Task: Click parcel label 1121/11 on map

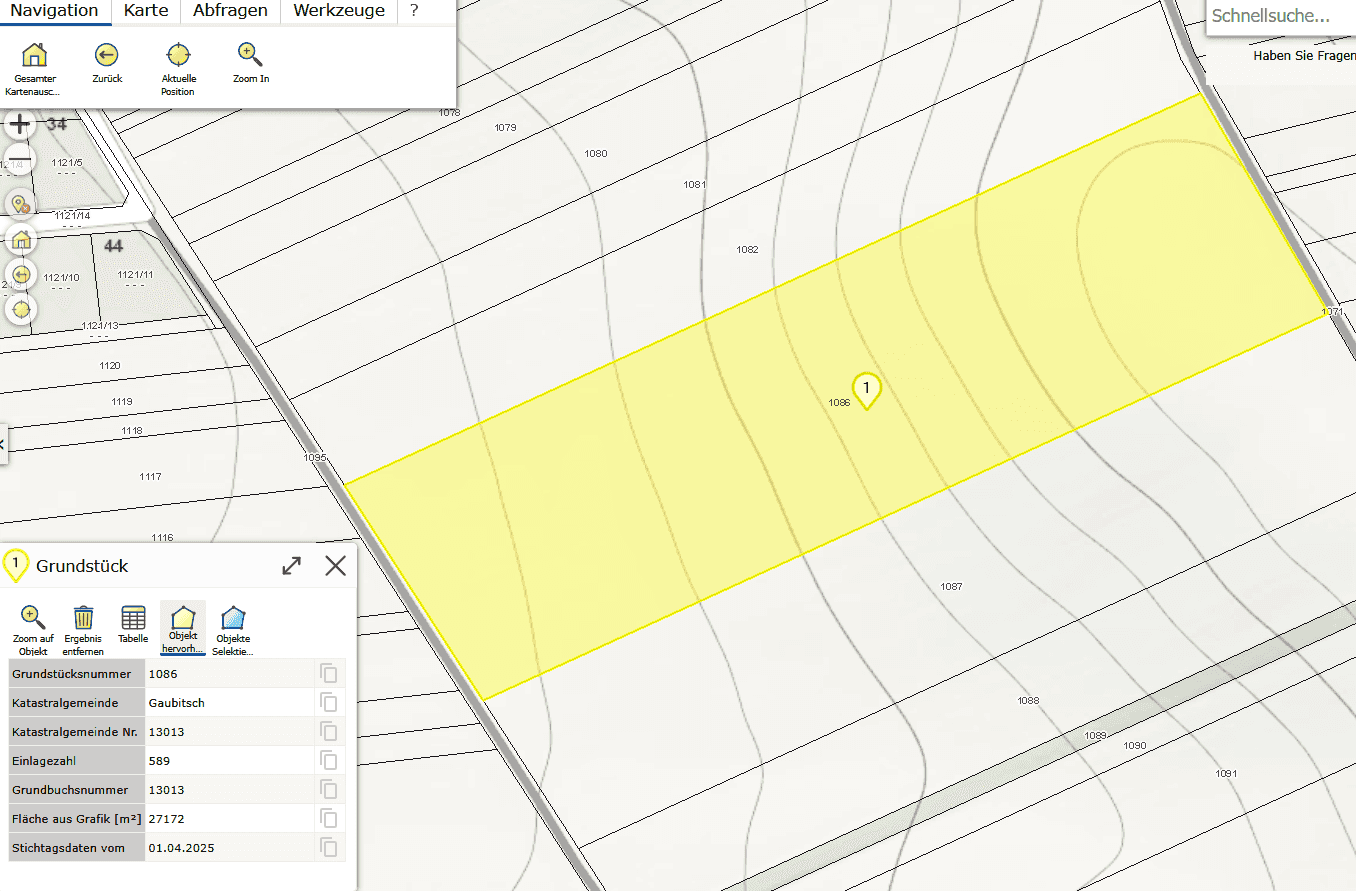Action: coord(136,275)
